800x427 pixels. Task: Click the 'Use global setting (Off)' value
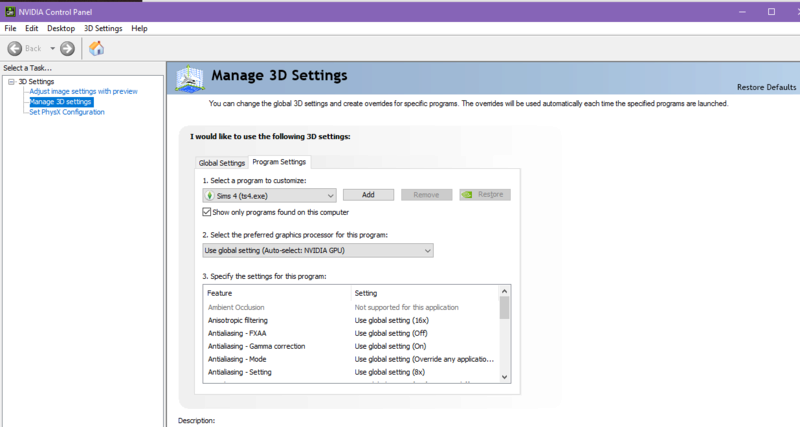click(x=391, y=333)
